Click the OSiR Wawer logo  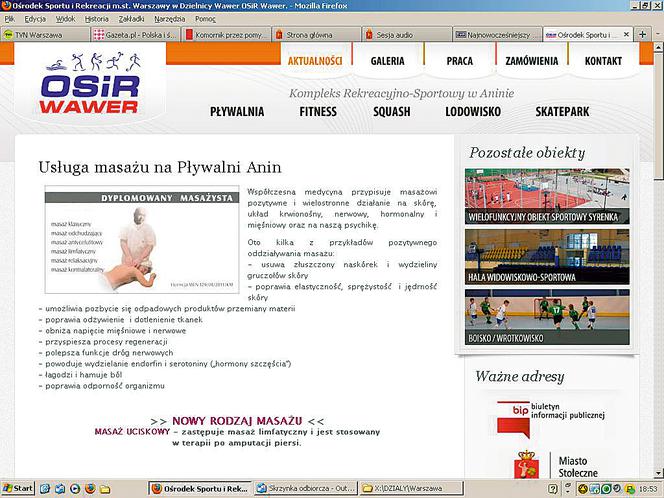click(90, 83)
